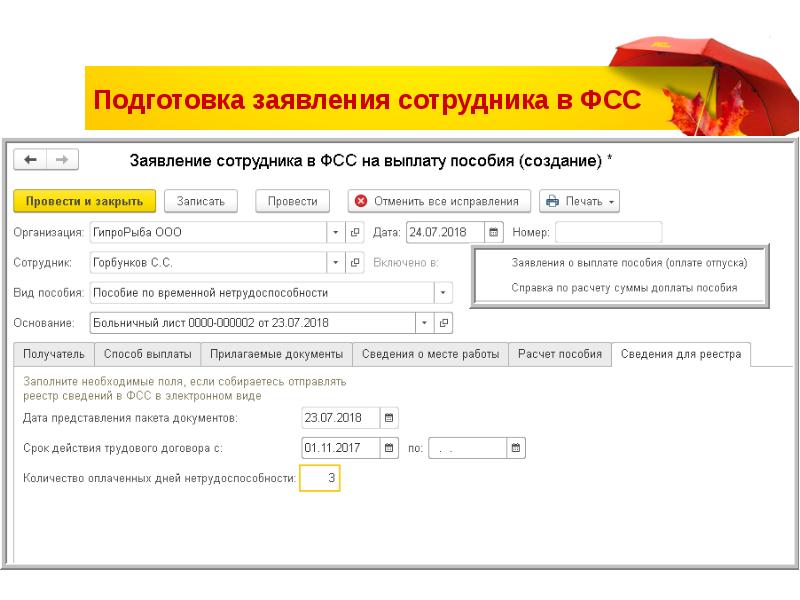Image resolution: width=800 pixels, height=600 pixels.
Task: Open calendar for contract start date
Action: [389, 448]
